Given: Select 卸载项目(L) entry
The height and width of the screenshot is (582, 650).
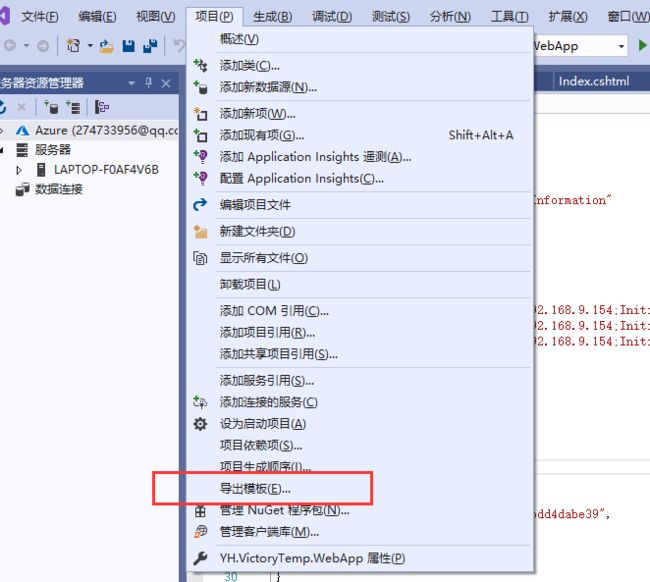Looking at the screenshot, I should coord(360,284).
